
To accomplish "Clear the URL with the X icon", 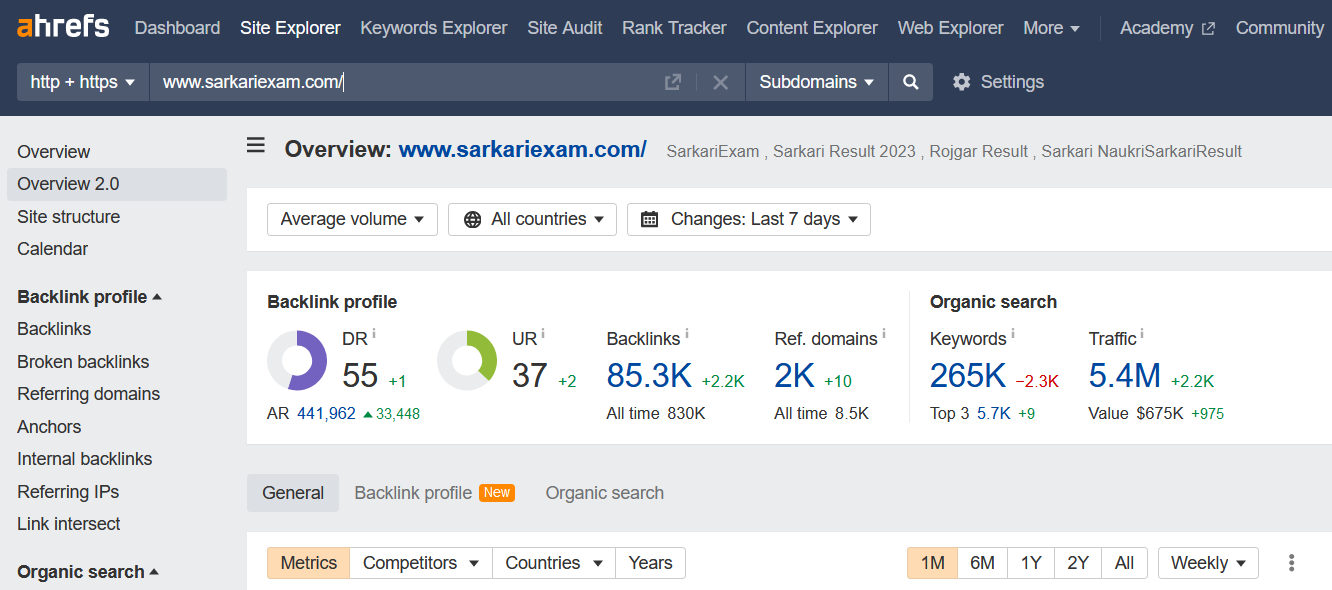I will (x=720, y=82).
